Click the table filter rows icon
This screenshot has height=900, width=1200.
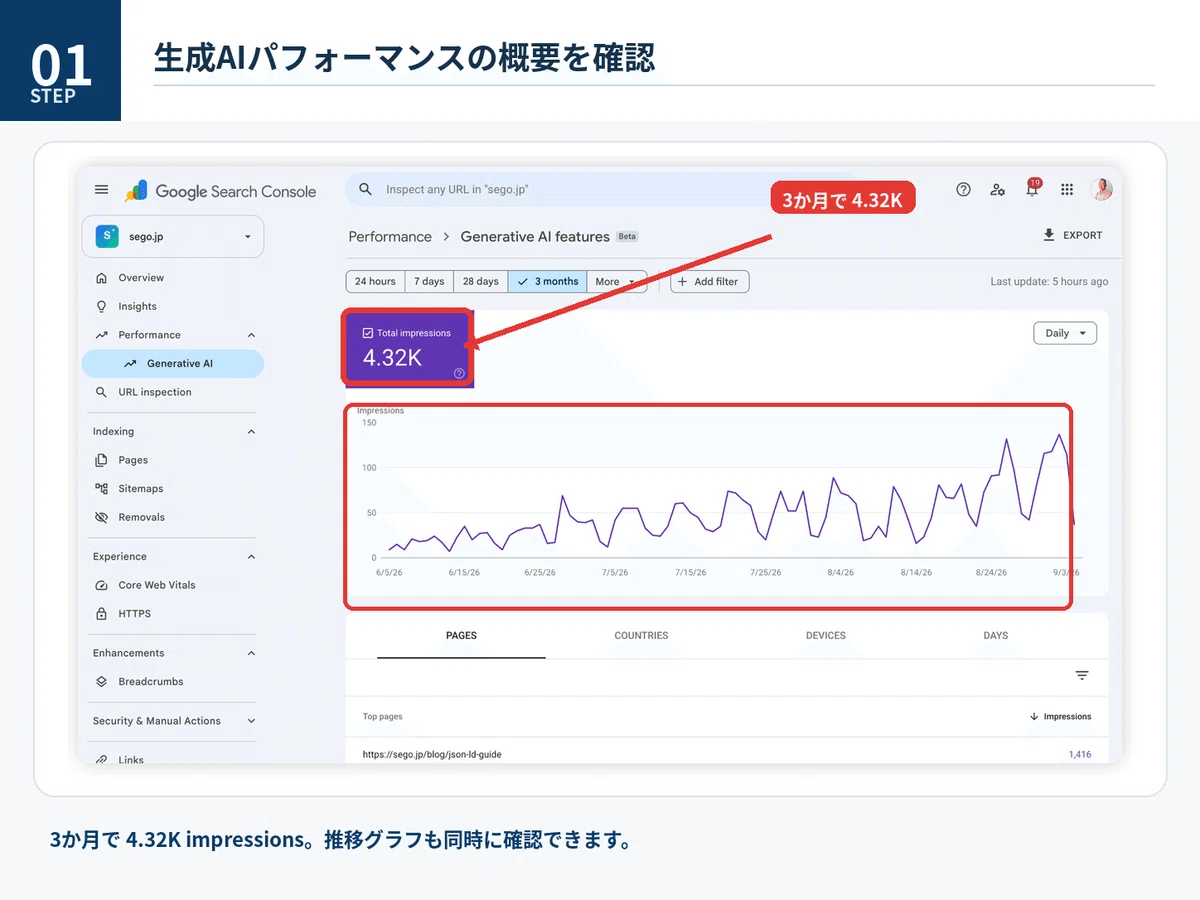coord(1082,676)
